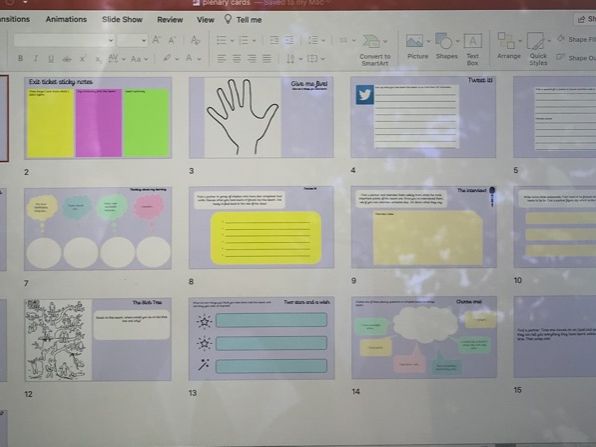Image resolution: width=596 pixels, height=447 pixels.
Task: Click Convert to SmartArt
Action: click(374, 50)
